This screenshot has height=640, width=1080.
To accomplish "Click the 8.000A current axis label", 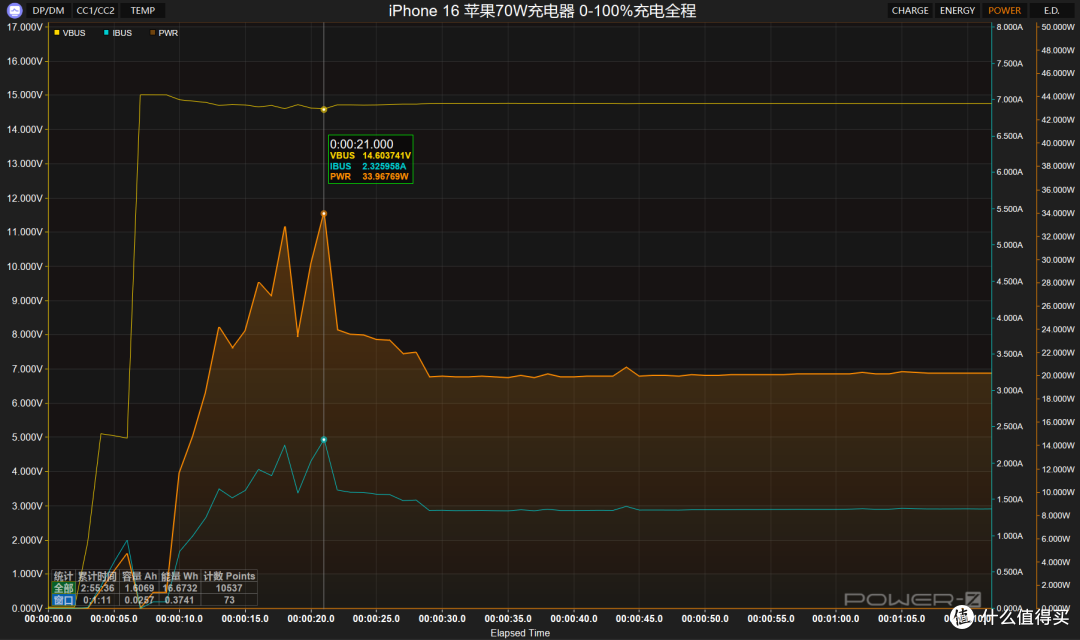I will [x=1010, y=27].
